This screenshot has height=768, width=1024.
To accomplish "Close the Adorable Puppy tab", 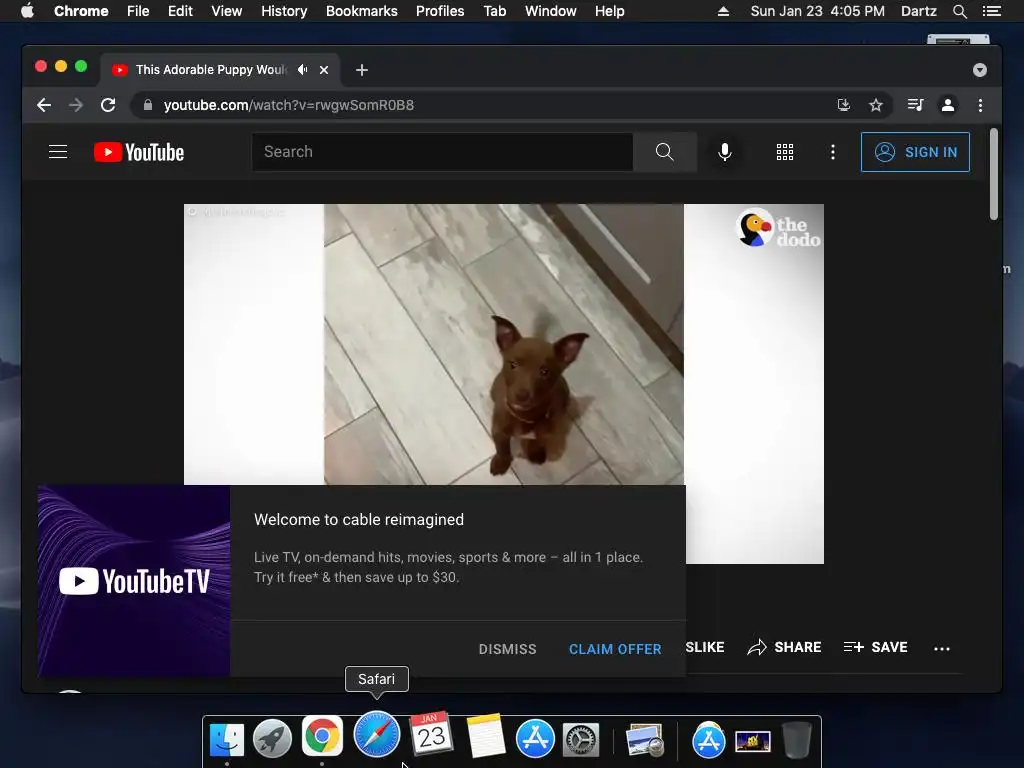I will (324, 70).
